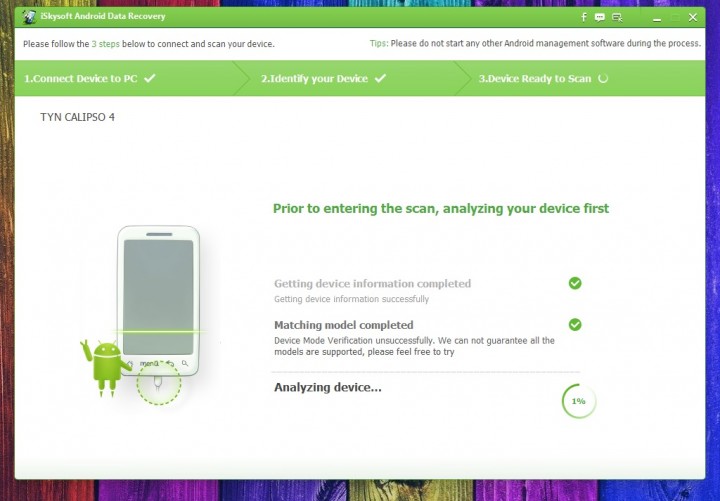Click the green check for Getting device information
The image size is (720, 501).
tap(575, 283)
